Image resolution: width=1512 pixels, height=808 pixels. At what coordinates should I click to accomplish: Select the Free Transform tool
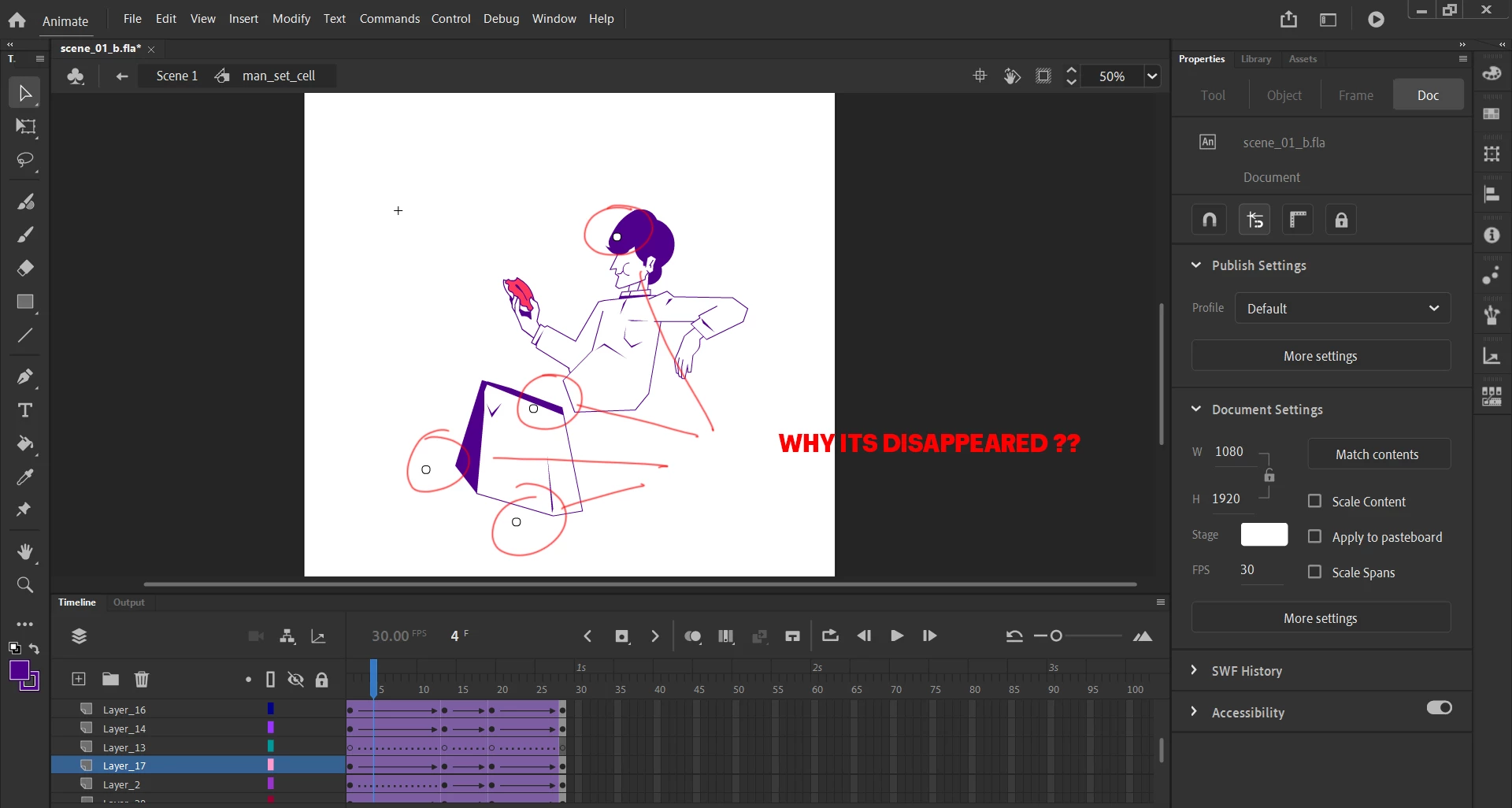click(x=25, y=127)
